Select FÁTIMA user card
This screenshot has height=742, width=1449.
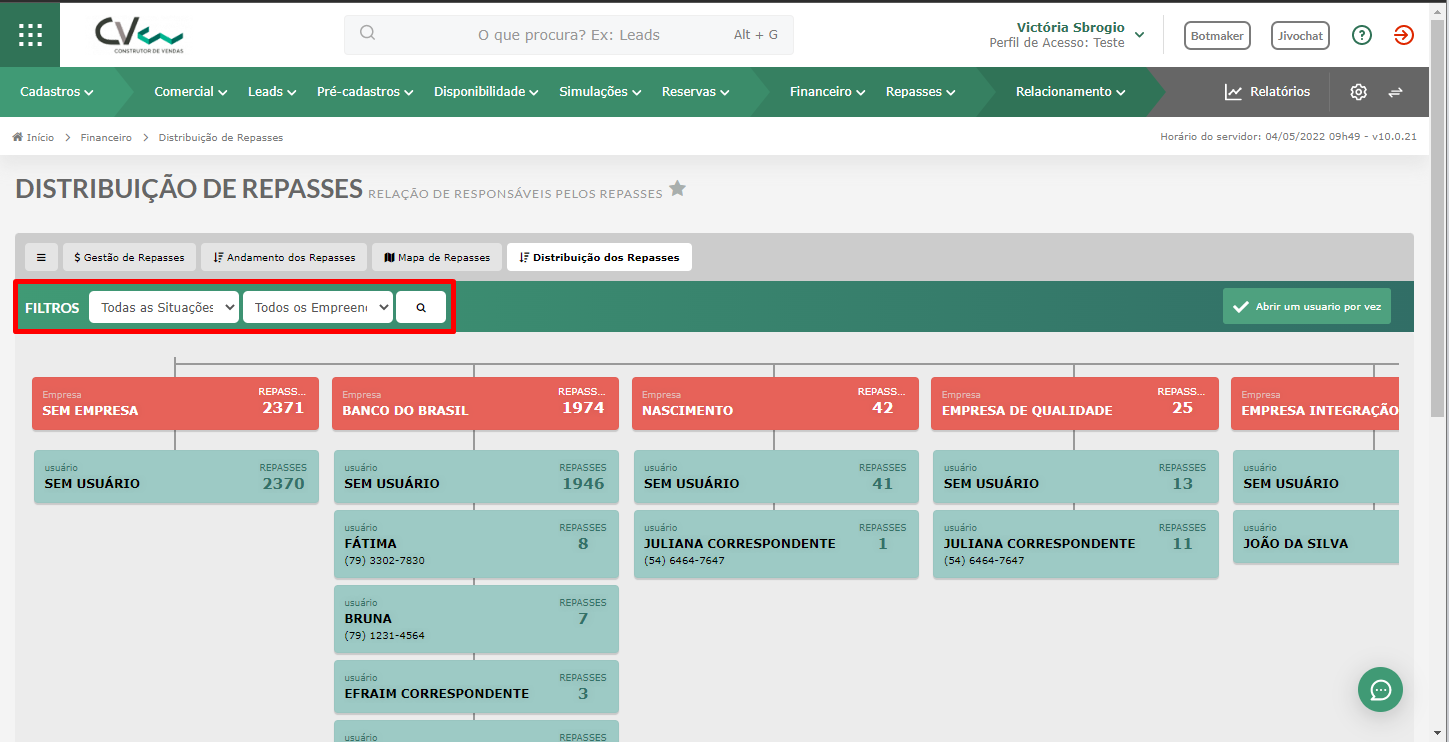pyautogui.click(x=476, y=544)
